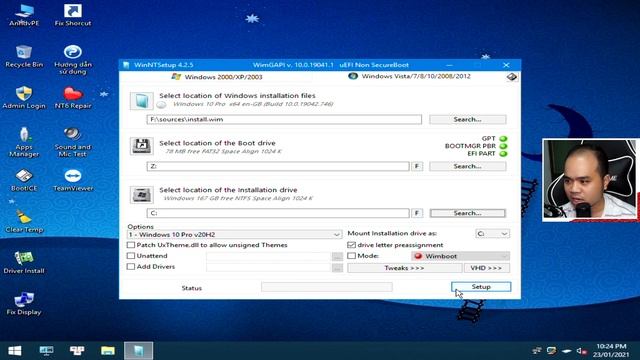
Task: Click Search for Boot drive location
Action: [x=468, y=166]
